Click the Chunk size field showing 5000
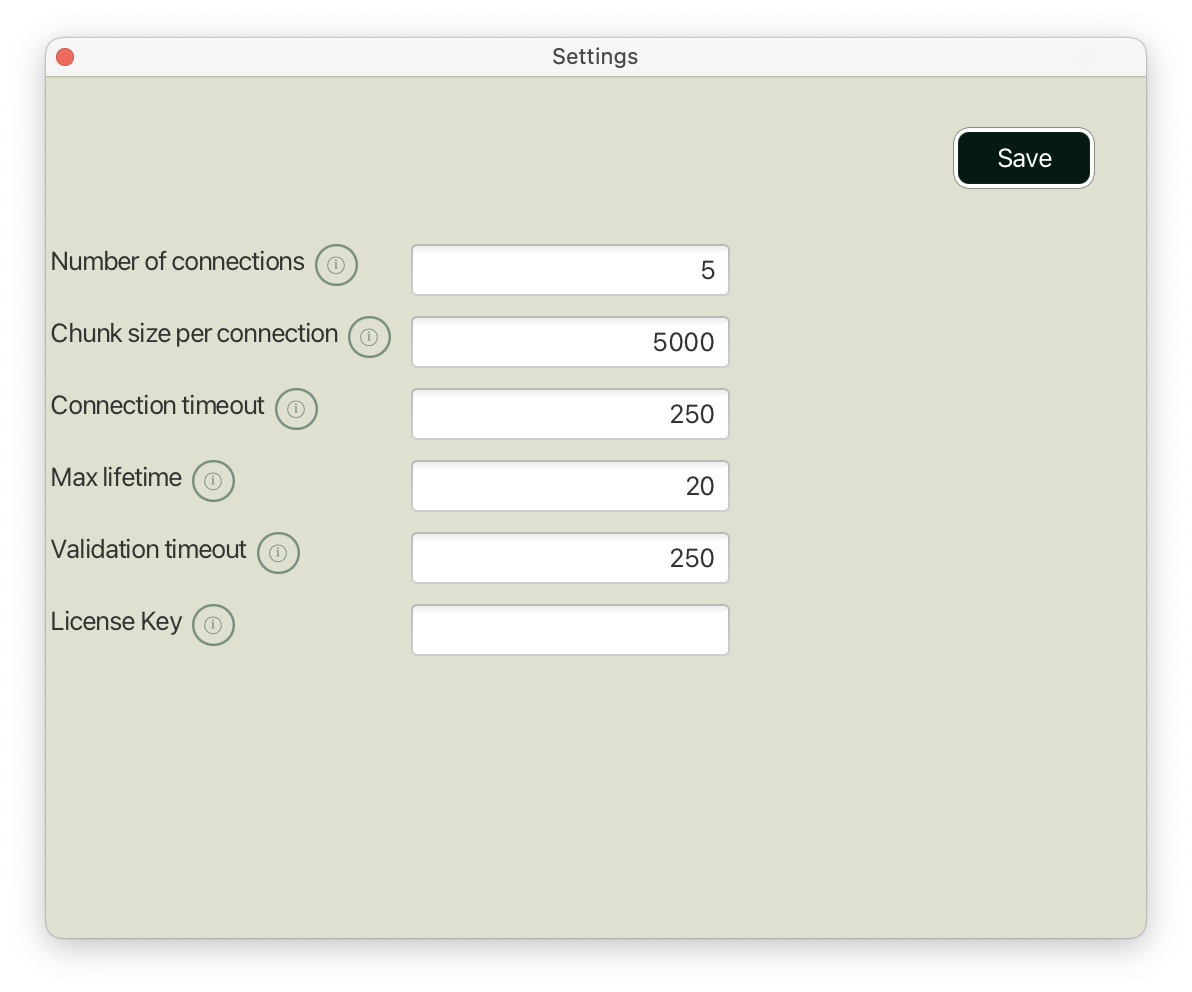Screen dimensions: 1192x992 (x=570, y=342)
